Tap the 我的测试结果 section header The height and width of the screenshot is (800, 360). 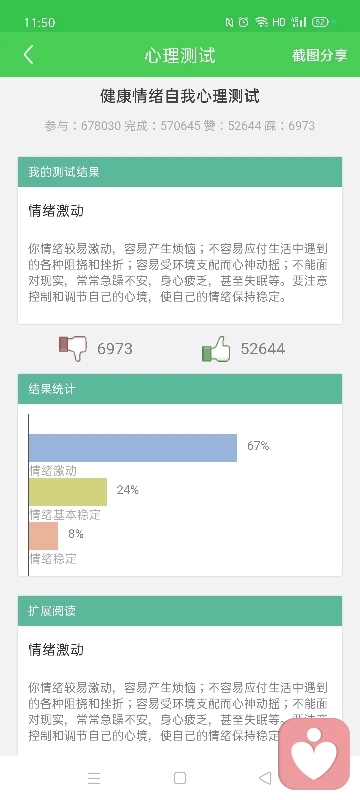(x=180, y=172)
